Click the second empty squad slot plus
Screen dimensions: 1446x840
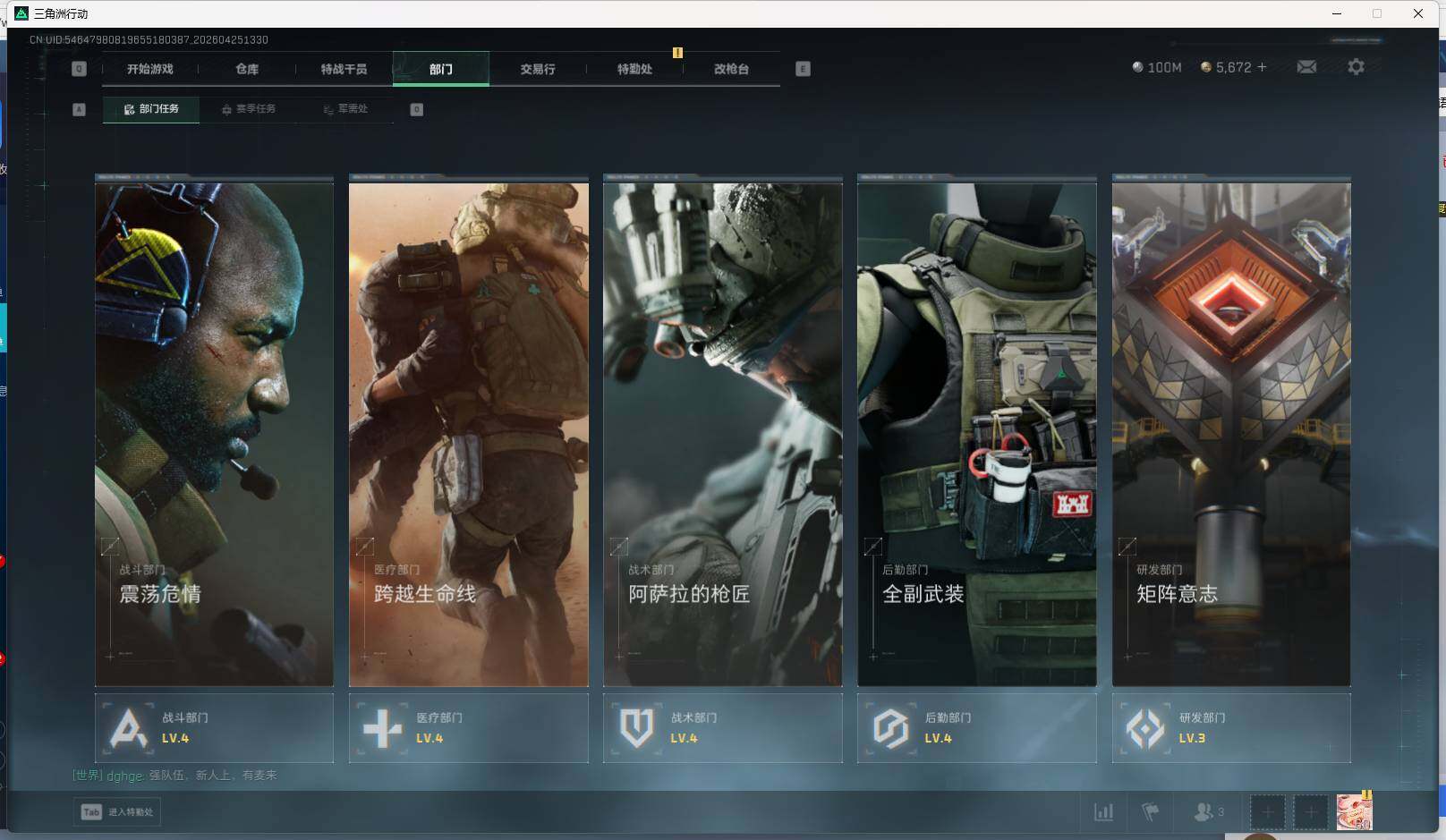coord(1310,812)
